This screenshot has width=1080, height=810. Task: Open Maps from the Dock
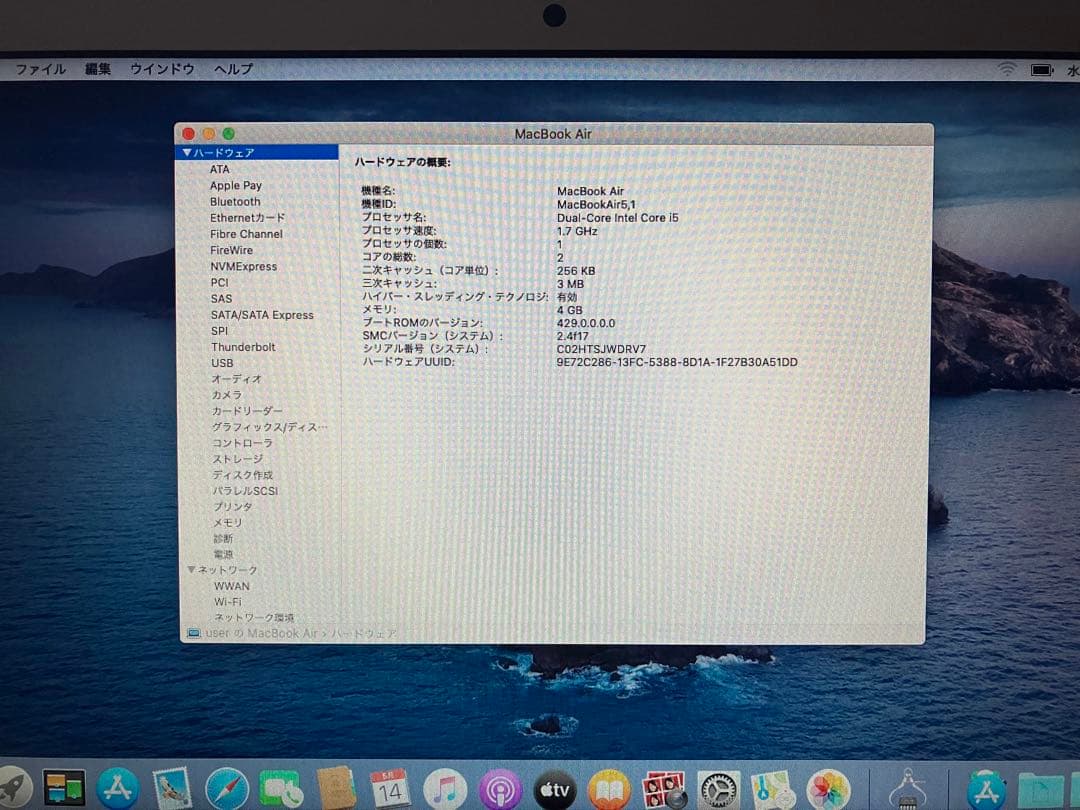[775, 788]
